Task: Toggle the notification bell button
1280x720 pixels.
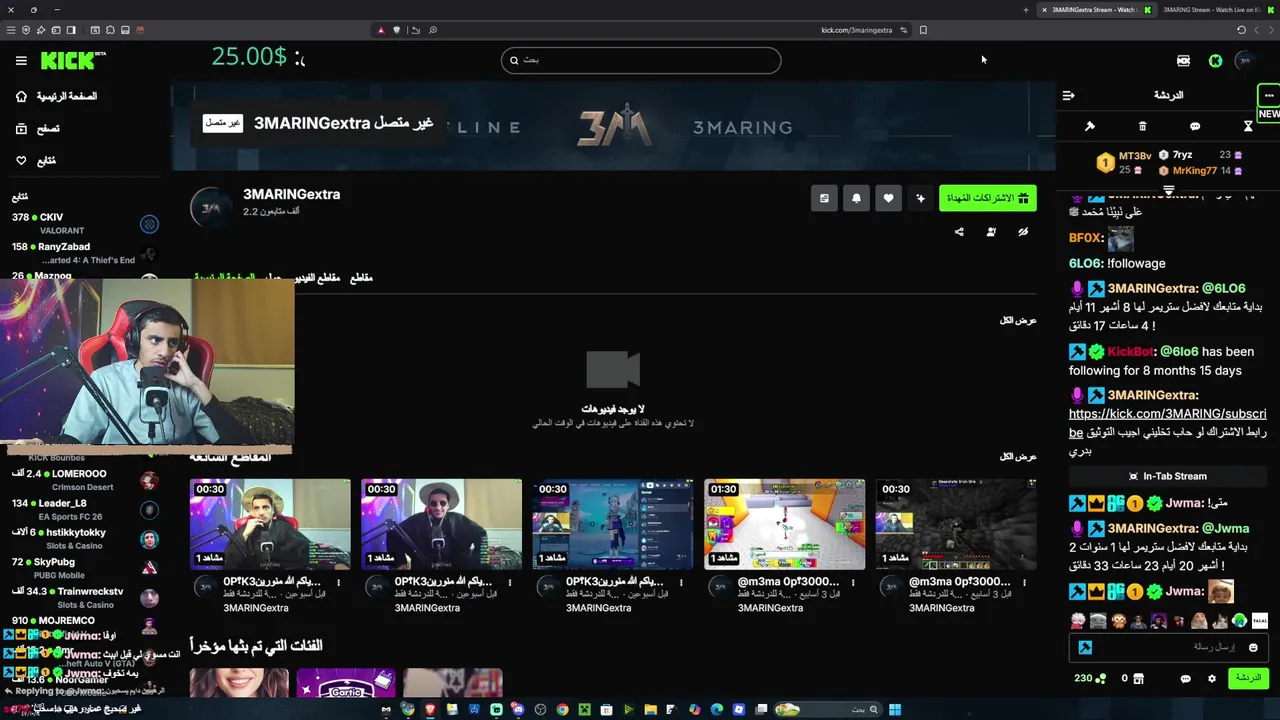Action: pyautogui.click(x=856, y=198)
